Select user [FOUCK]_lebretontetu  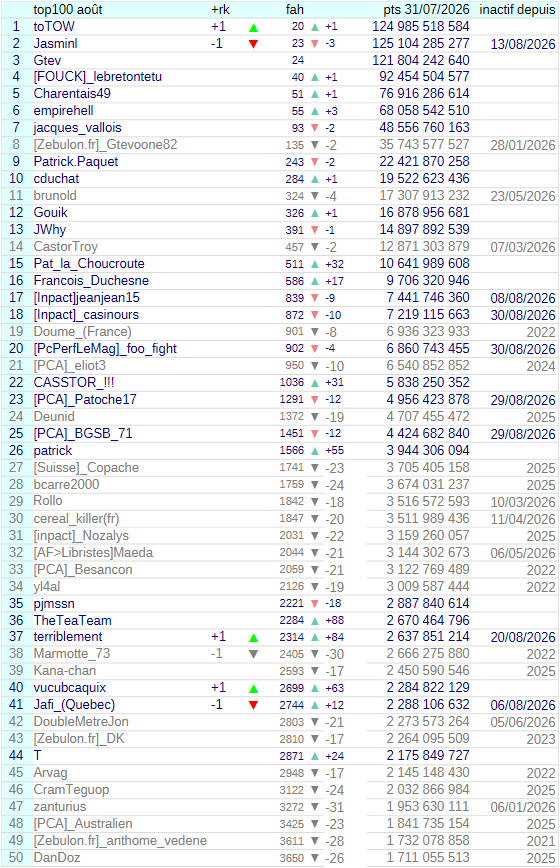97,77
